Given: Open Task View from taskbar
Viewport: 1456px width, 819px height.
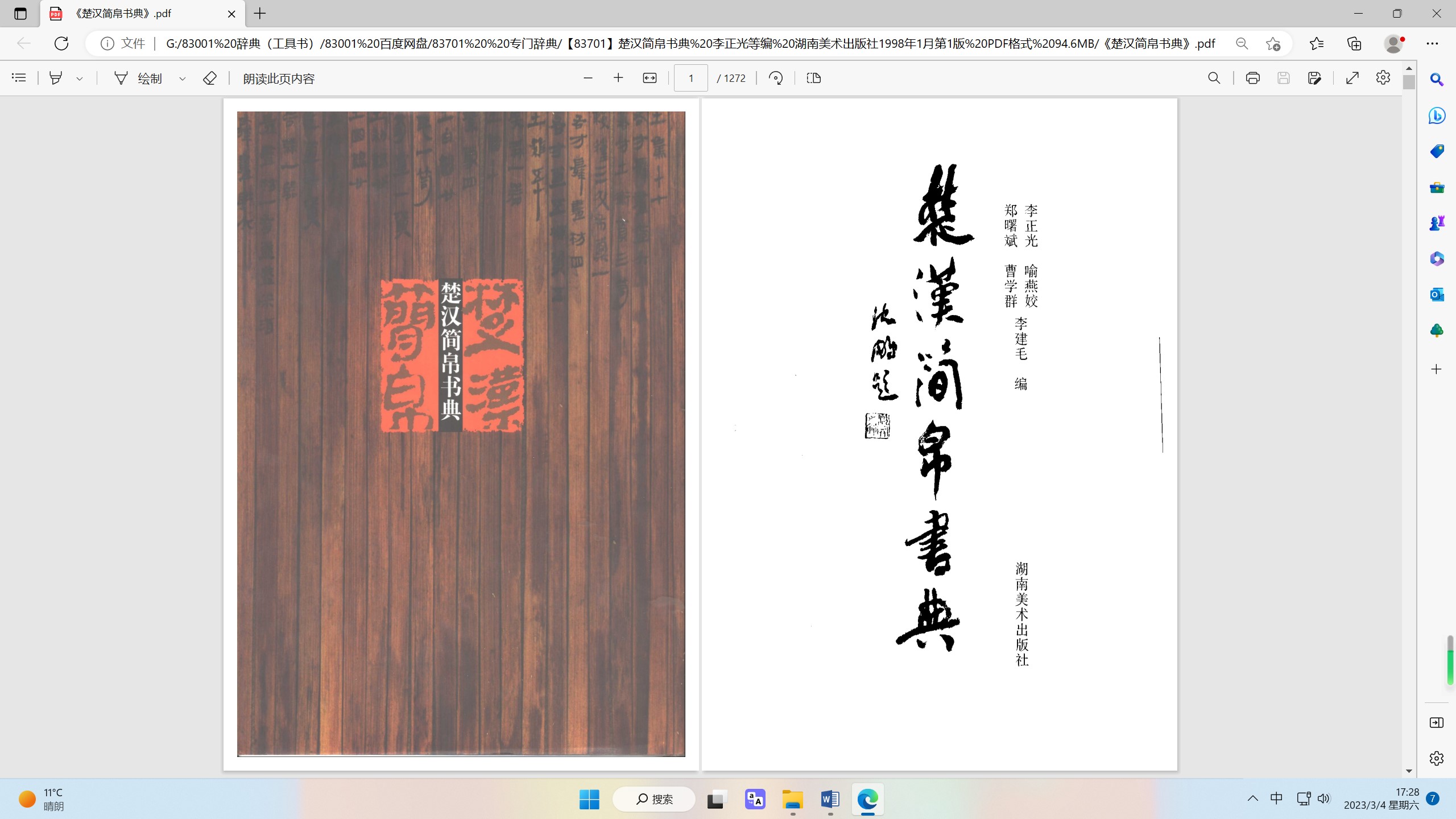Looking at the screenshot, I should point(717,799).
